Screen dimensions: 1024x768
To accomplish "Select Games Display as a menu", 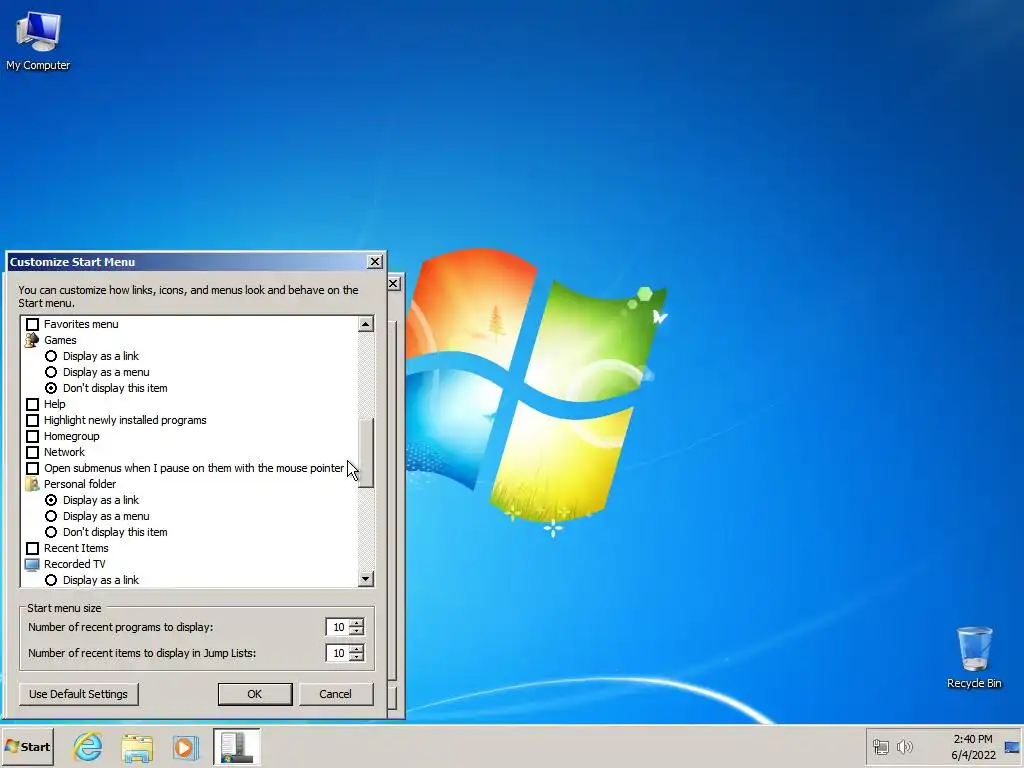I will tap(51, 372).
